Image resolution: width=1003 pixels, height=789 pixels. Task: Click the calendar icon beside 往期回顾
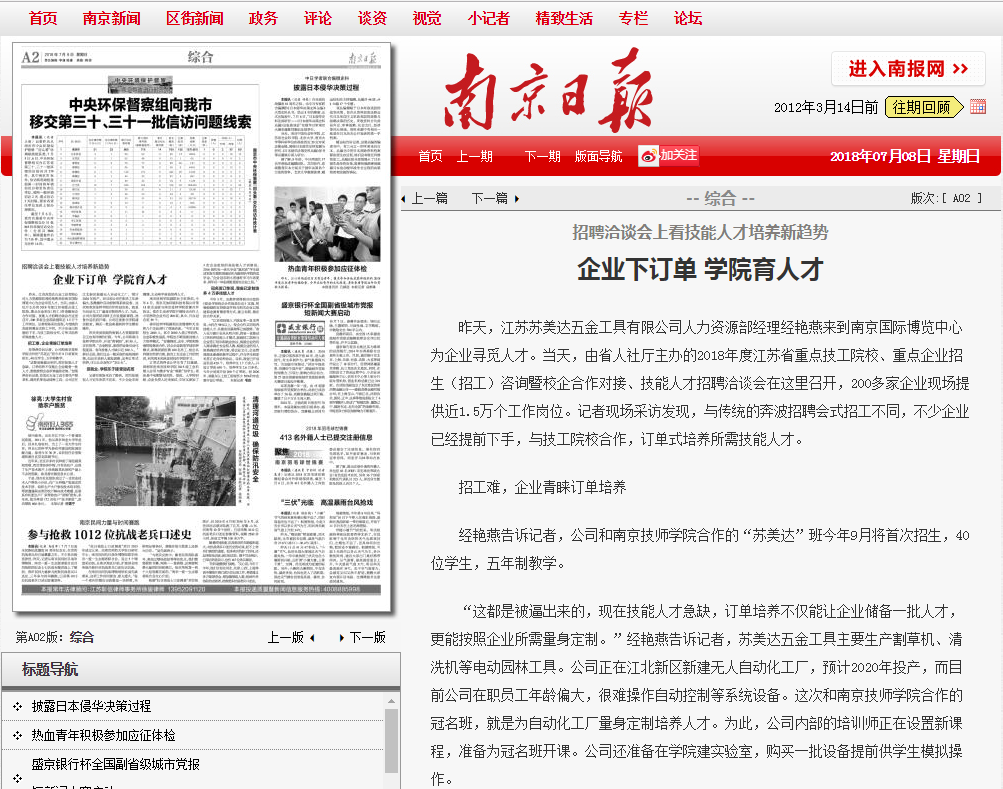pyautogui.click(x=978, y=107)
